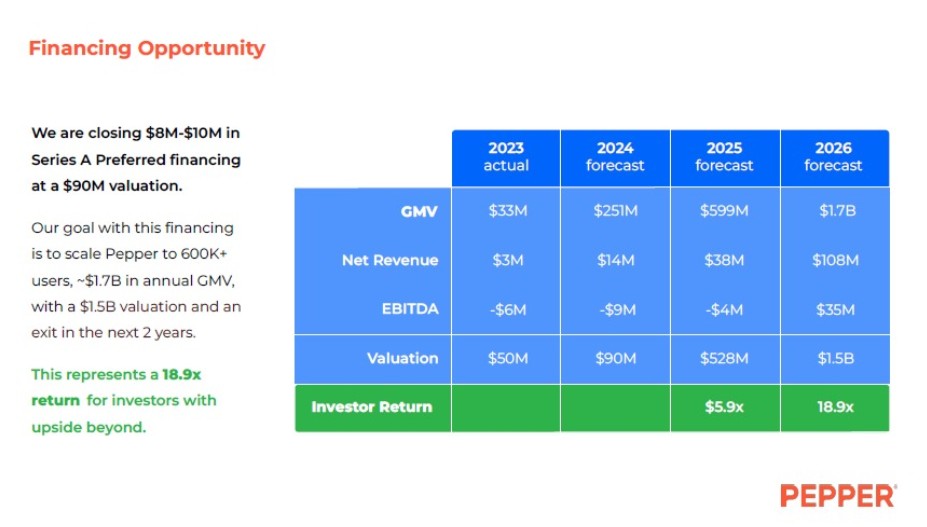Click the $528M valuation cell
Screen dimensions: 927x527
pyautogui.click(x=724, y=358)
